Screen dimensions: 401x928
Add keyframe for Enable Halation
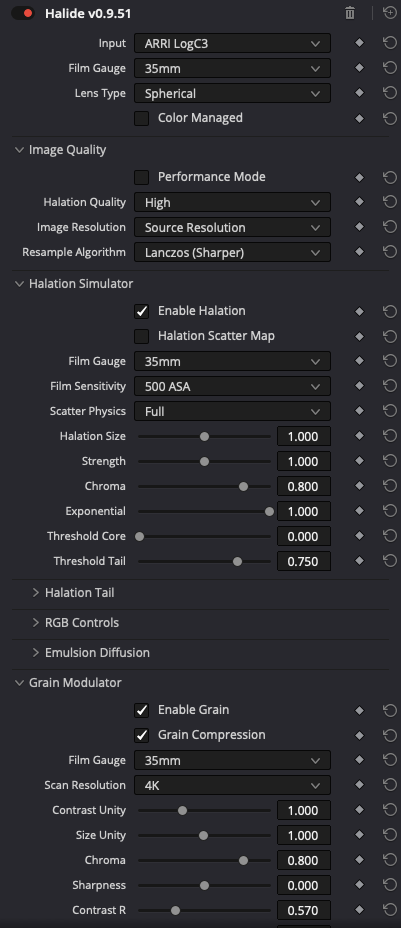click(x=359, y=311)
